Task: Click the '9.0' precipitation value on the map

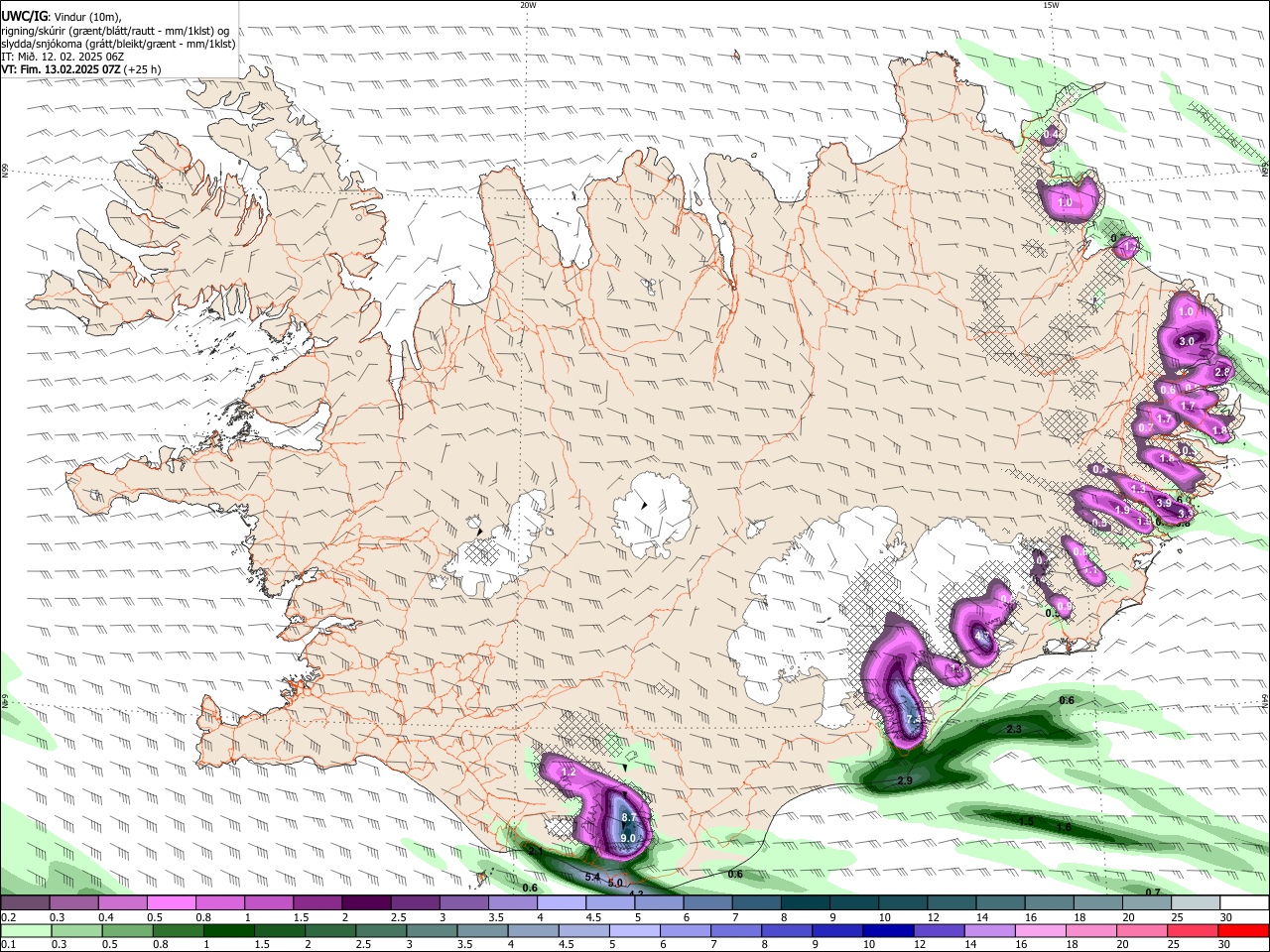Action: click(627, 839)
